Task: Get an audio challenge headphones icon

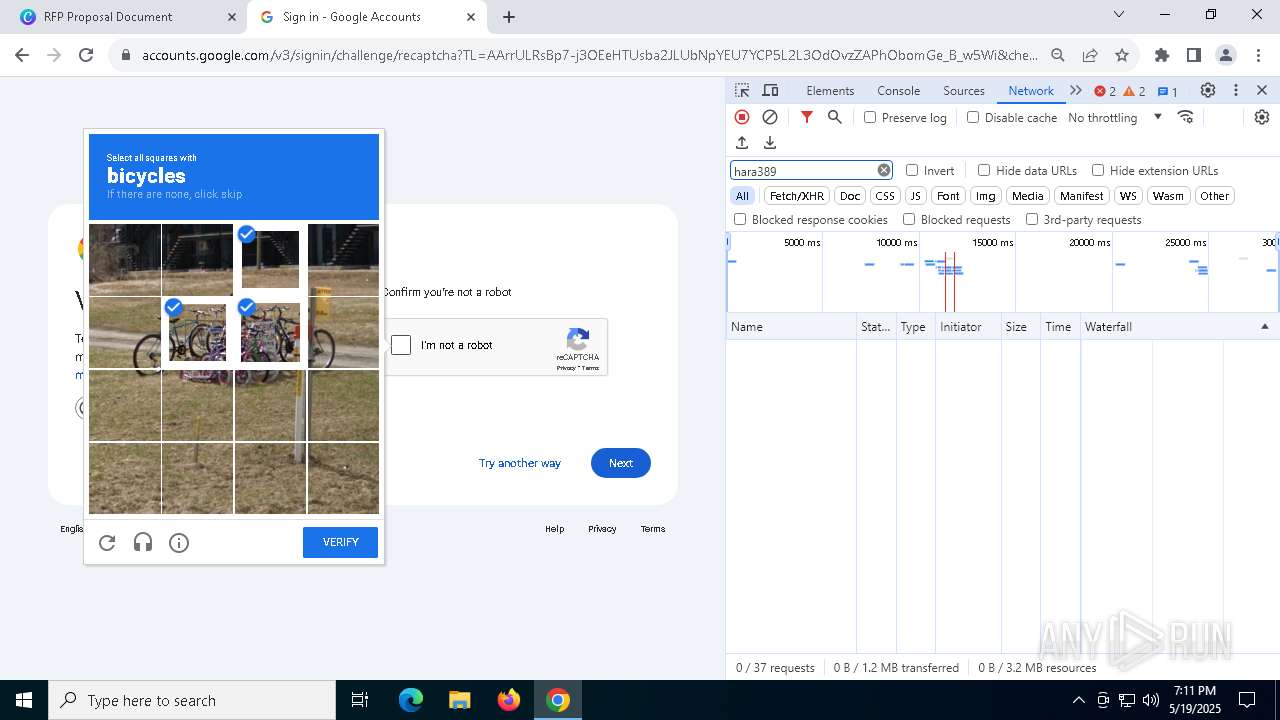Action: point(143,543)
